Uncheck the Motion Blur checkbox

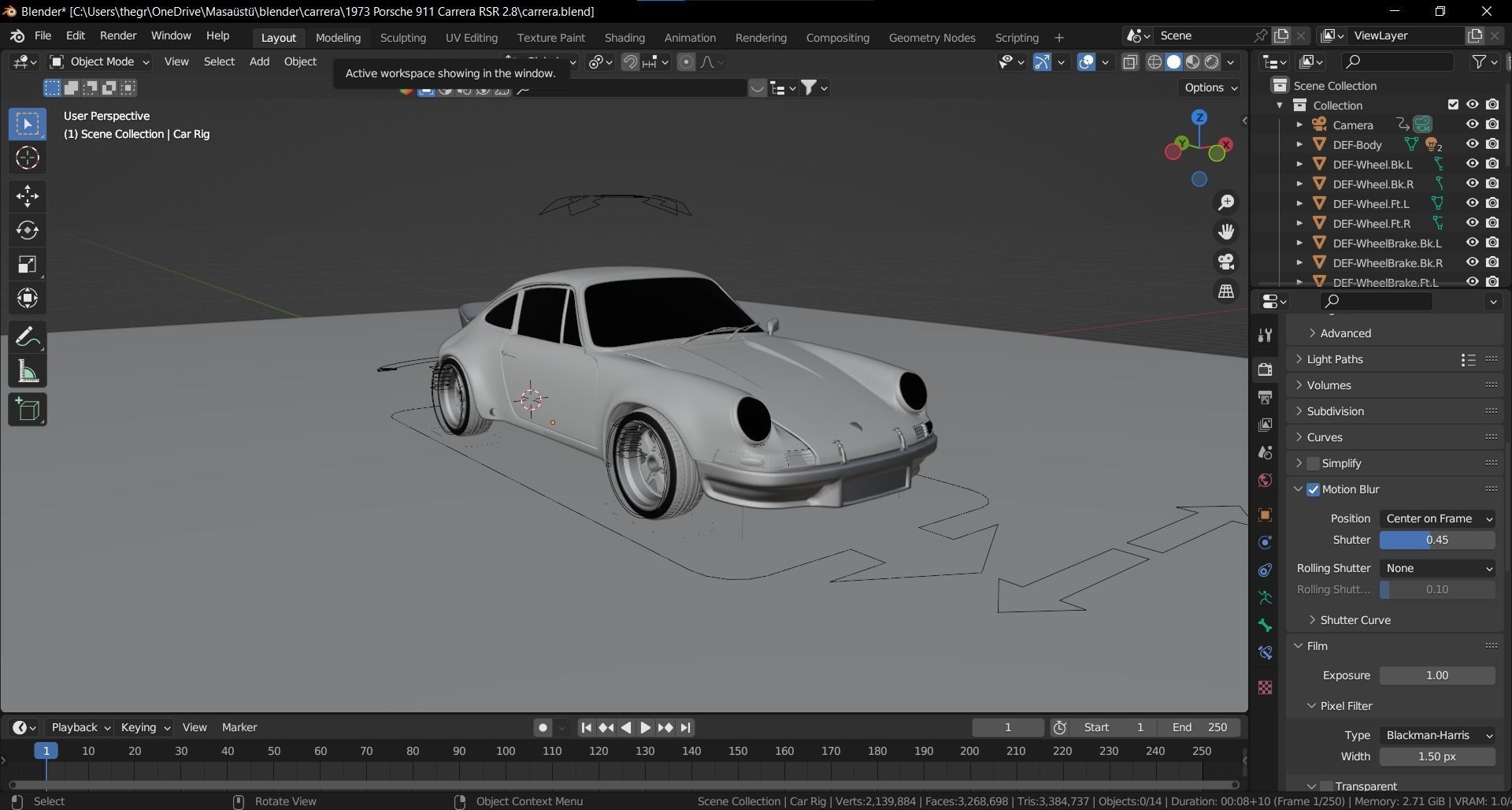(x=1313, y=489)
